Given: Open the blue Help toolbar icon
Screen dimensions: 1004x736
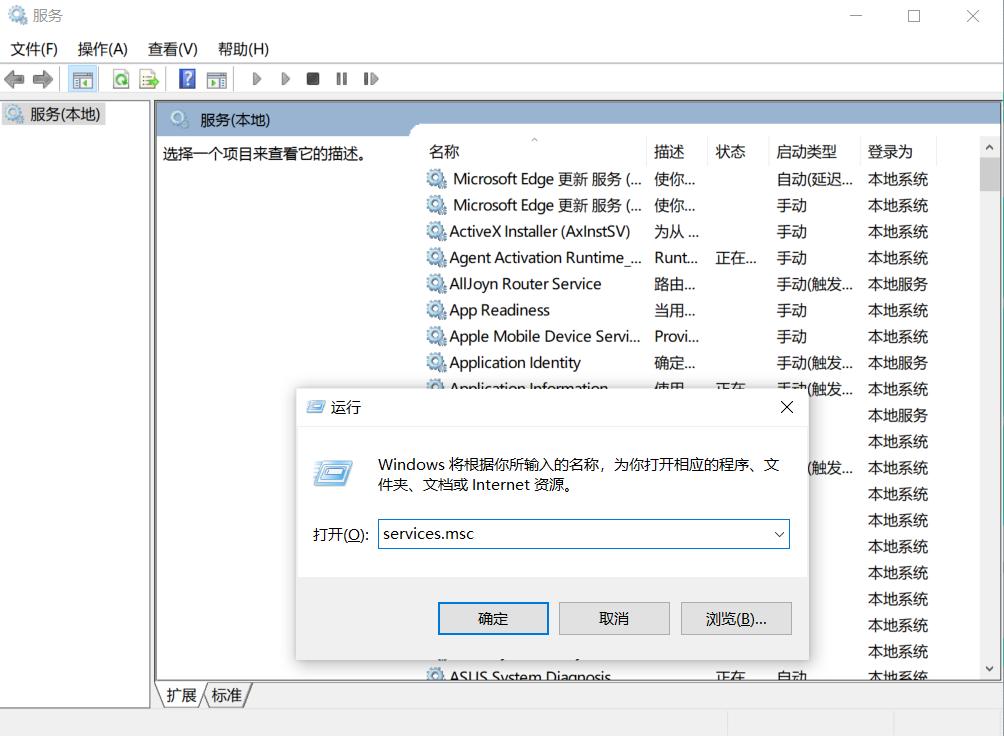Looking at the screenshot, I should pyautogui.click(x=187, y=79).
